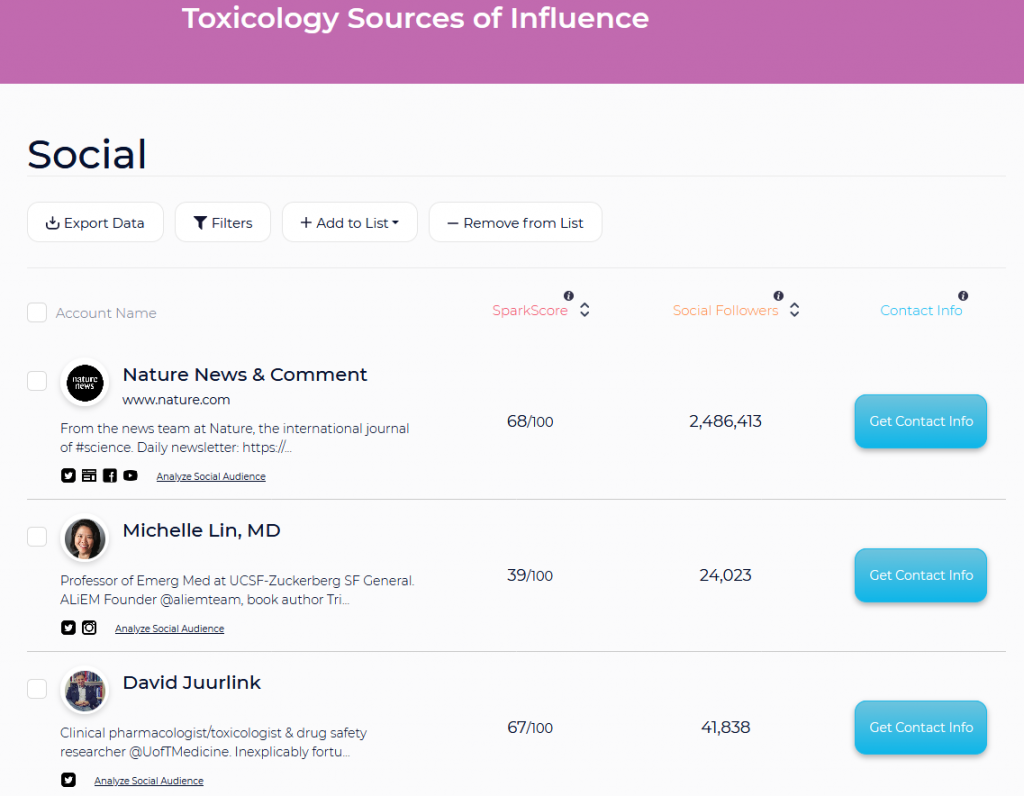The image size is (1024, 796).
Task: Get Contact Info for Nature News
Action: coord(921,421)
